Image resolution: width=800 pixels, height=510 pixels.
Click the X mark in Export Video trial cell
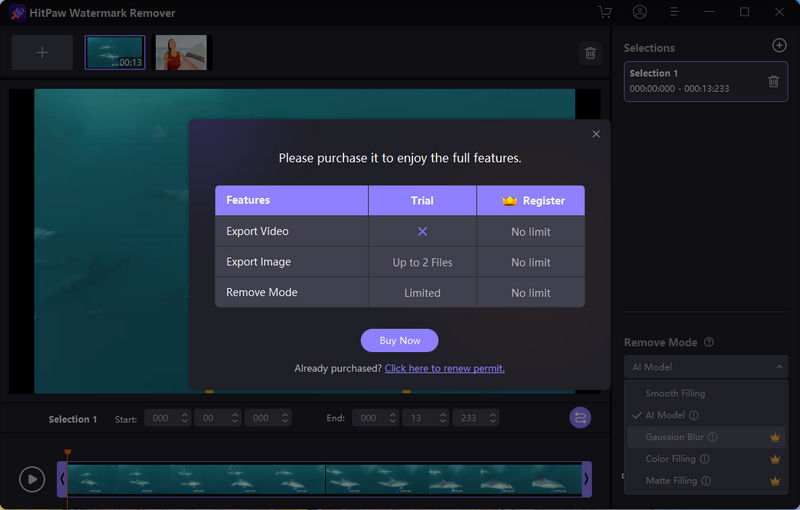pos(422,232)
